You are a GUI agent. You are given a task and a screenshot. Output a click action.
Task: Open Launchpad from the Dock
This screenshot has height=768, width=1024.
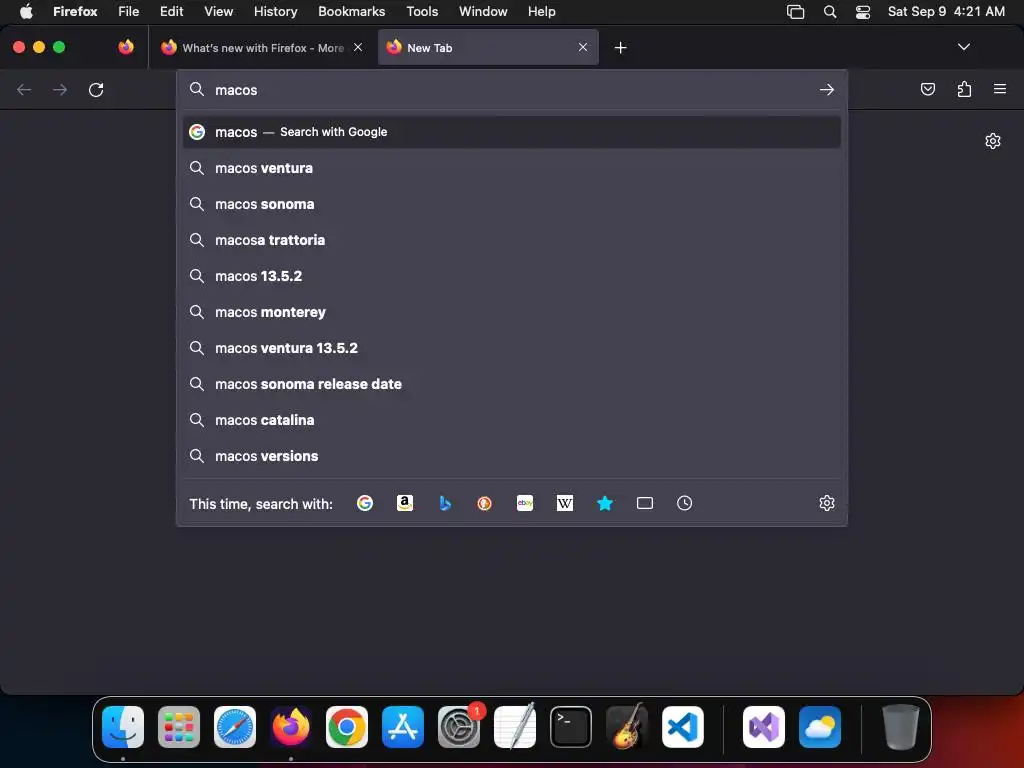tap(179, 727)
